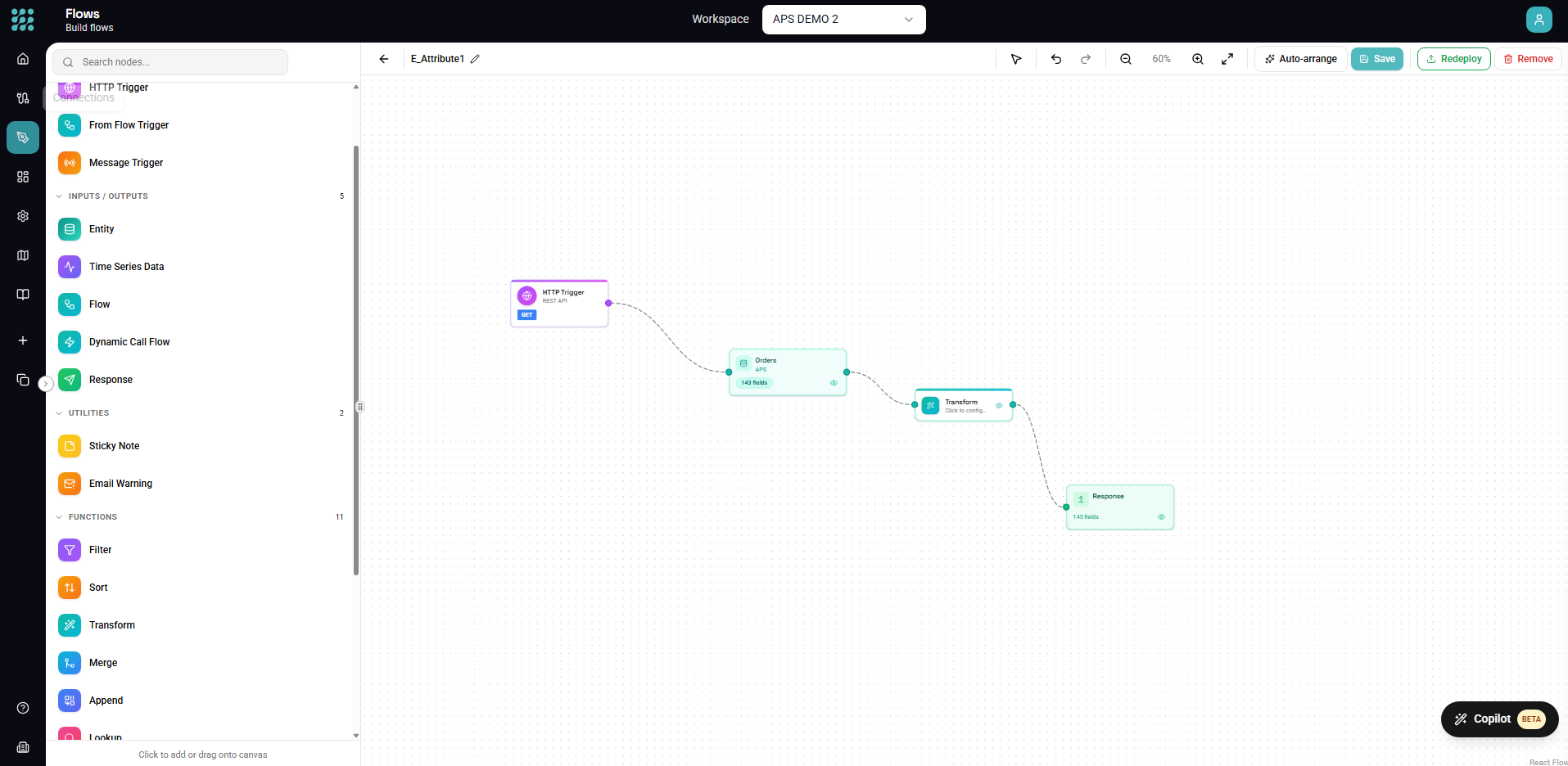The height and width of the screenshot is (766, 1568).
Task: Open the user profile avatar icon
Action: [1539, 20]
